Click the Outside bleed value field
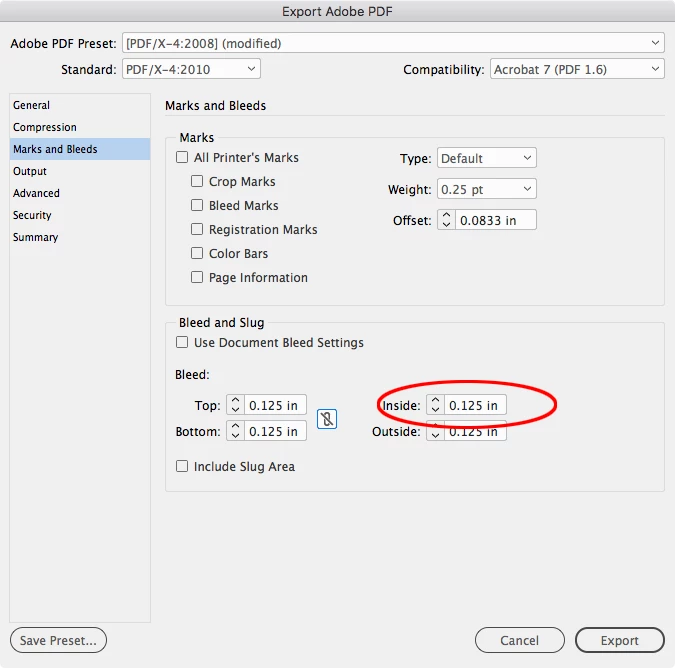Viewport: 675px width, 668px height. click(475, 431)
